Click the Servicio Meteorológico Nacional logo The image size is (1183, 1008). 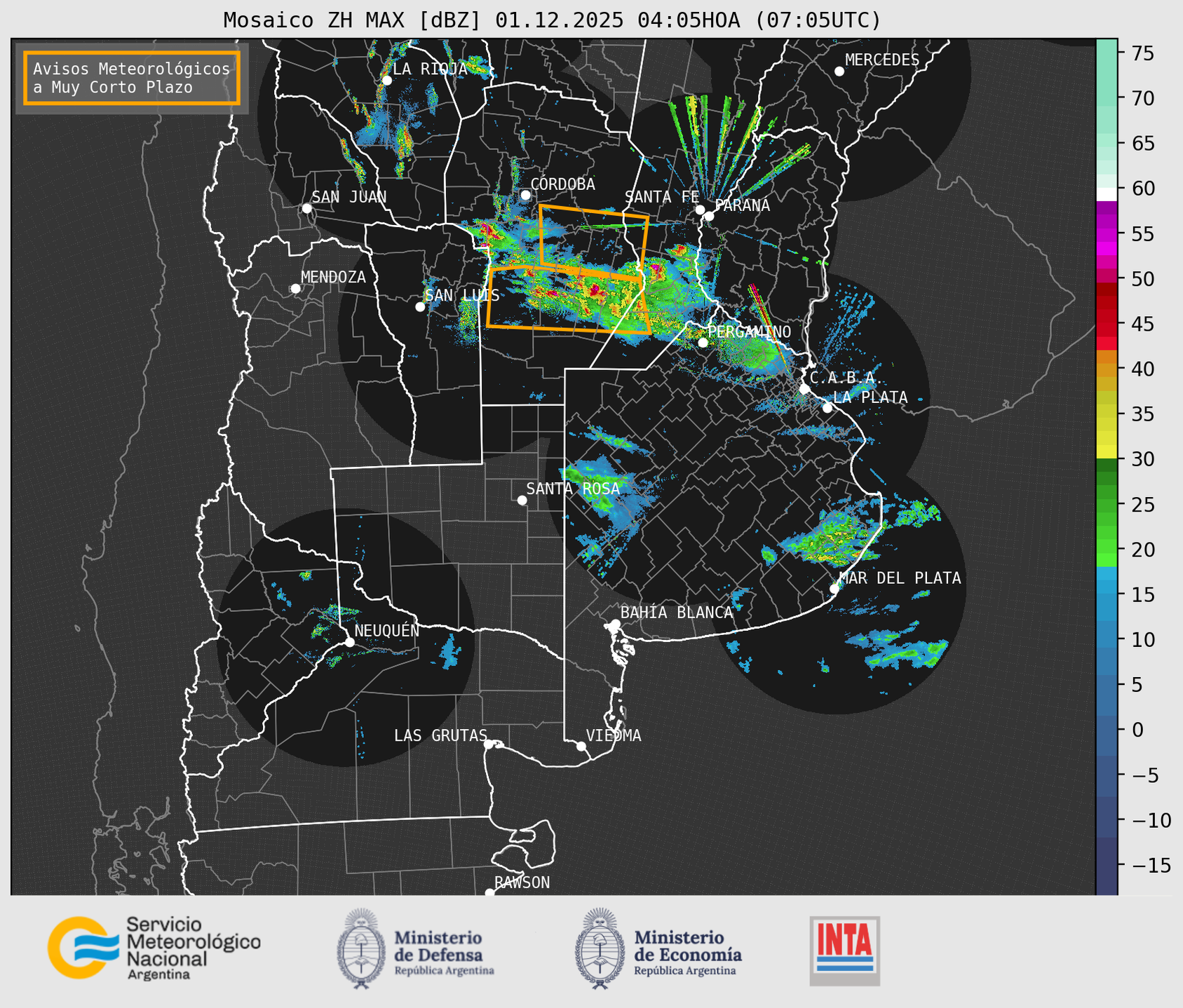pyautogui.click(x=154, y=948)
